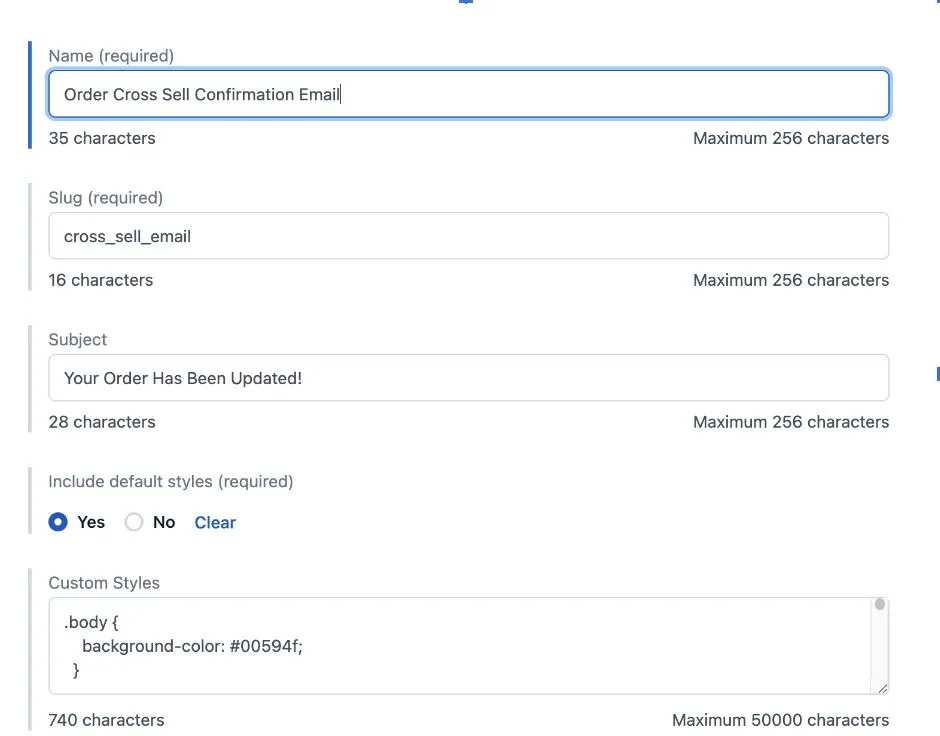Viewport: 940px width, 736px height.
Task: Click the Custom Styles textarea resize handle
Action: [882, 689]
